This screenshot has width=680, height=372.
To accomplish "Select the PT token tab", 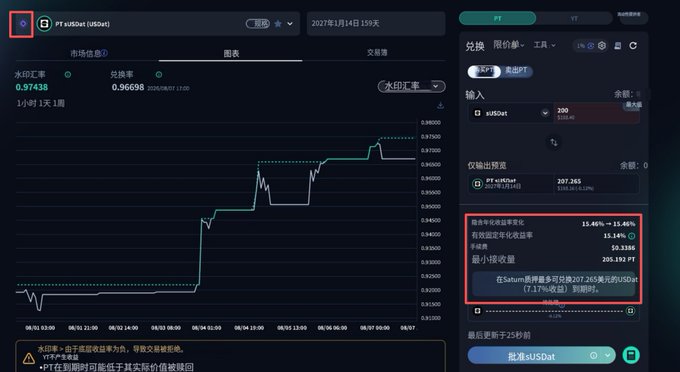I will pyautogui.click(x=497, y=19).
